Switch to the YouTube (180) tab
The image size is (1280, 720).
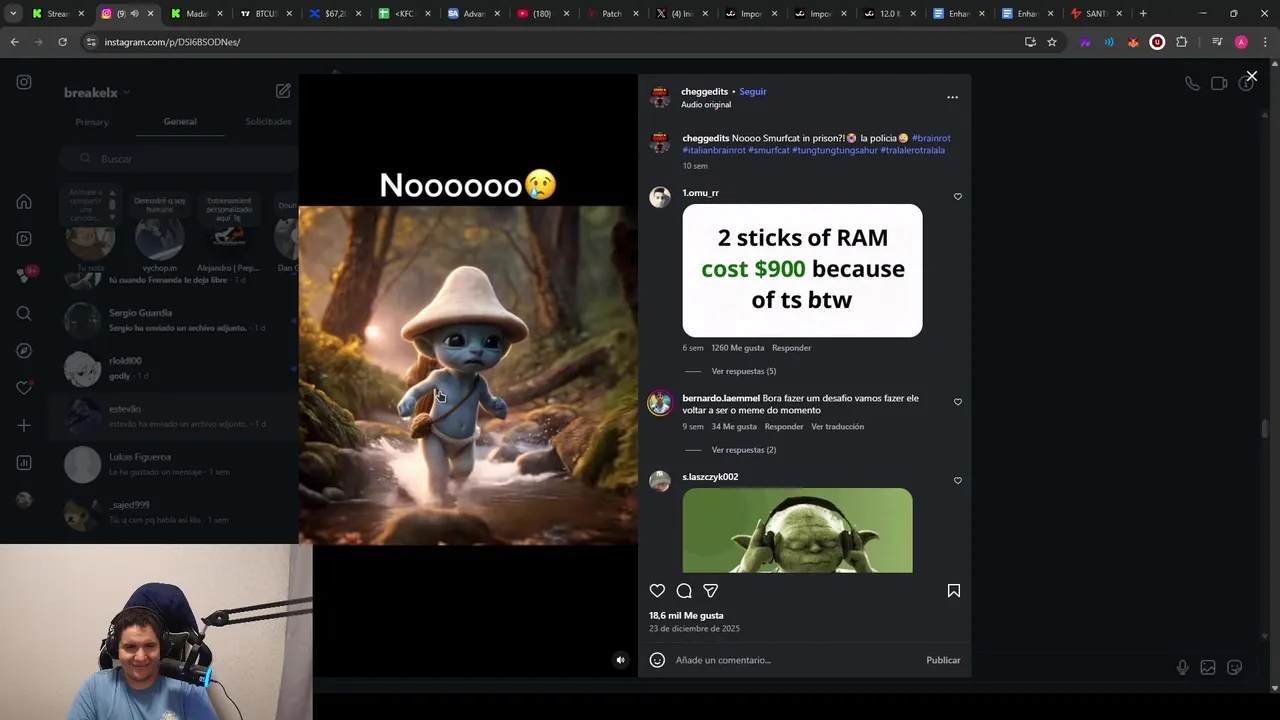point(541,14)
